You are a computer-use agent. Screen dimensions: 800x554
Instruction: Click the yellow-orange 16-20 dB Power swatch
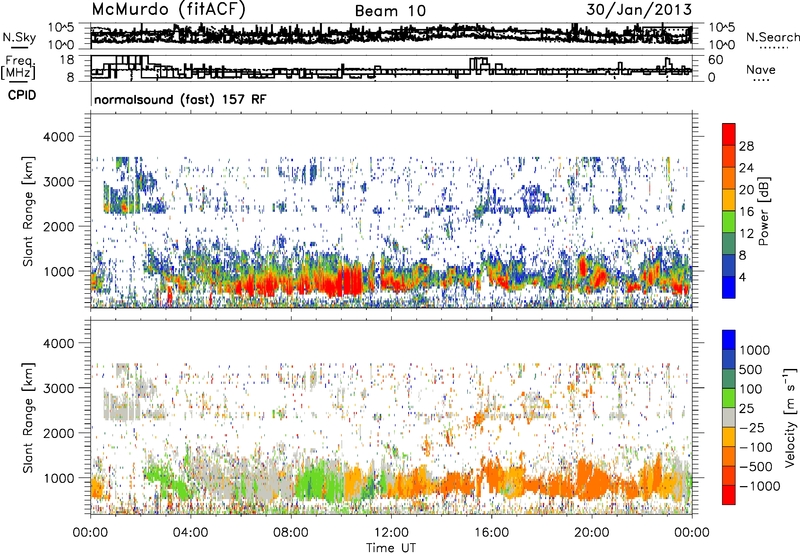click(729, 200)
